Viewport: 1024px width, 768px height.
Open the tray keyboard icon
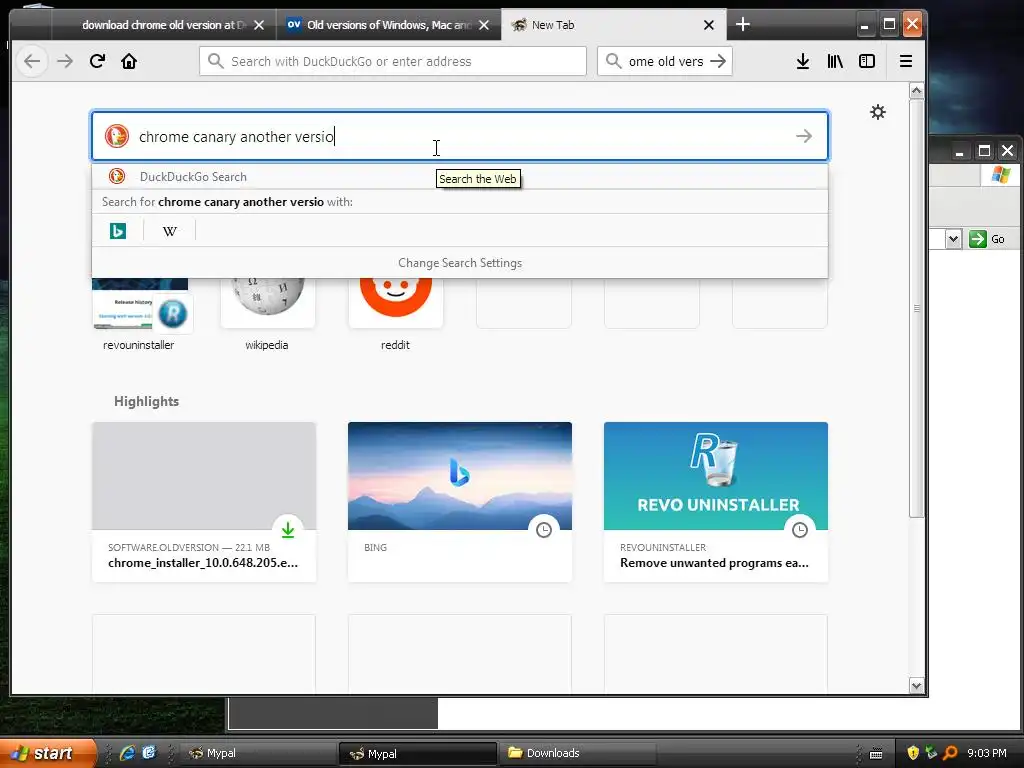coord(876,754)
